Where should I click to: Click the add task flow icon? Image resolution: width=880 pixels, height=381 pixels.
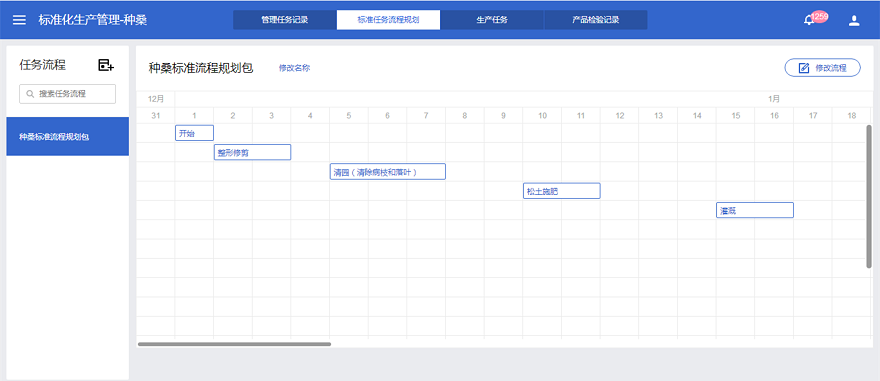pyautogui.click(x=106, y=65)
